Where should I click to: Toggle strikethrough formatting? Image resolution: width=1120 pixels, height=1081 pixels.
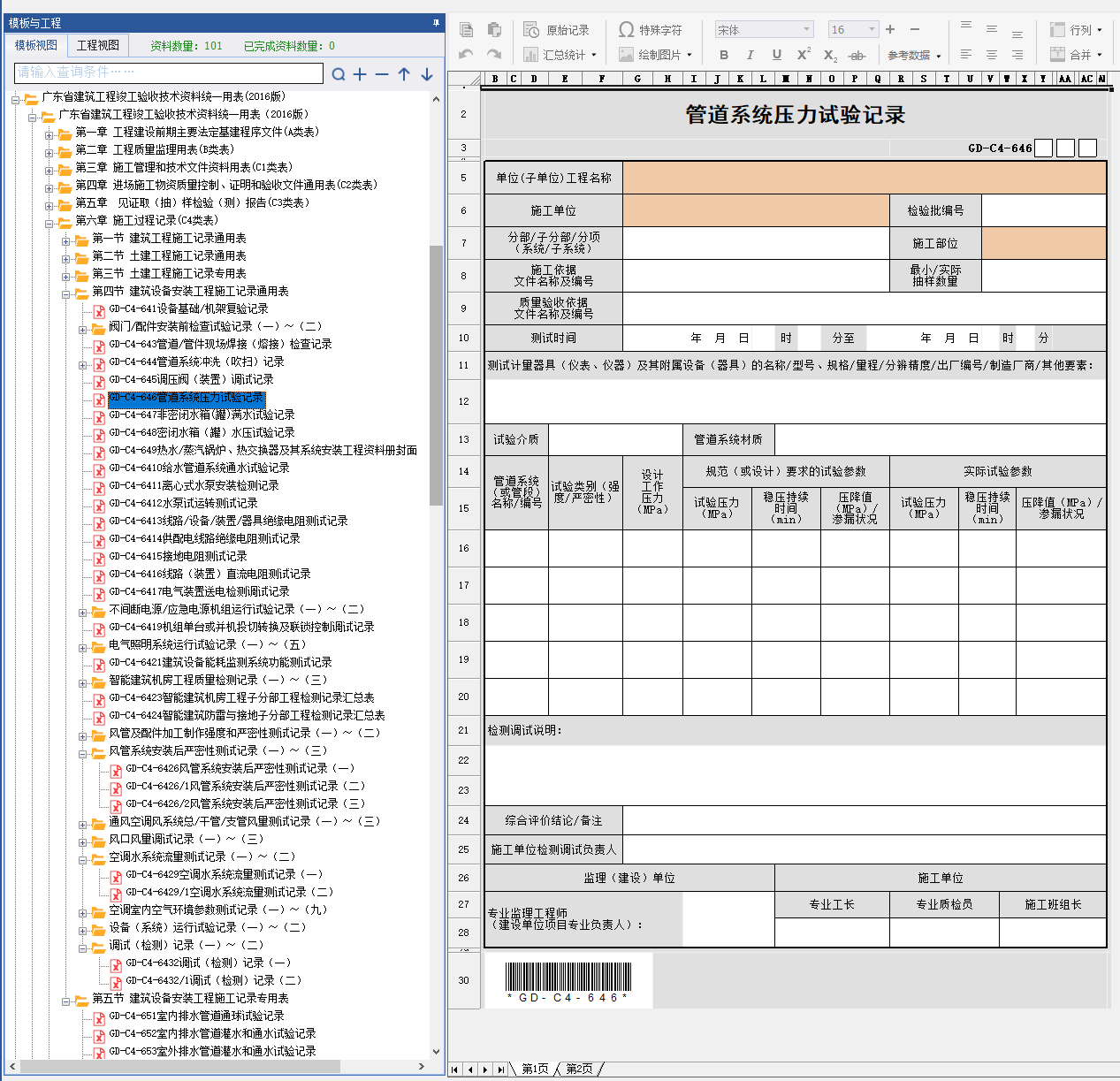(x=857, y=56)
